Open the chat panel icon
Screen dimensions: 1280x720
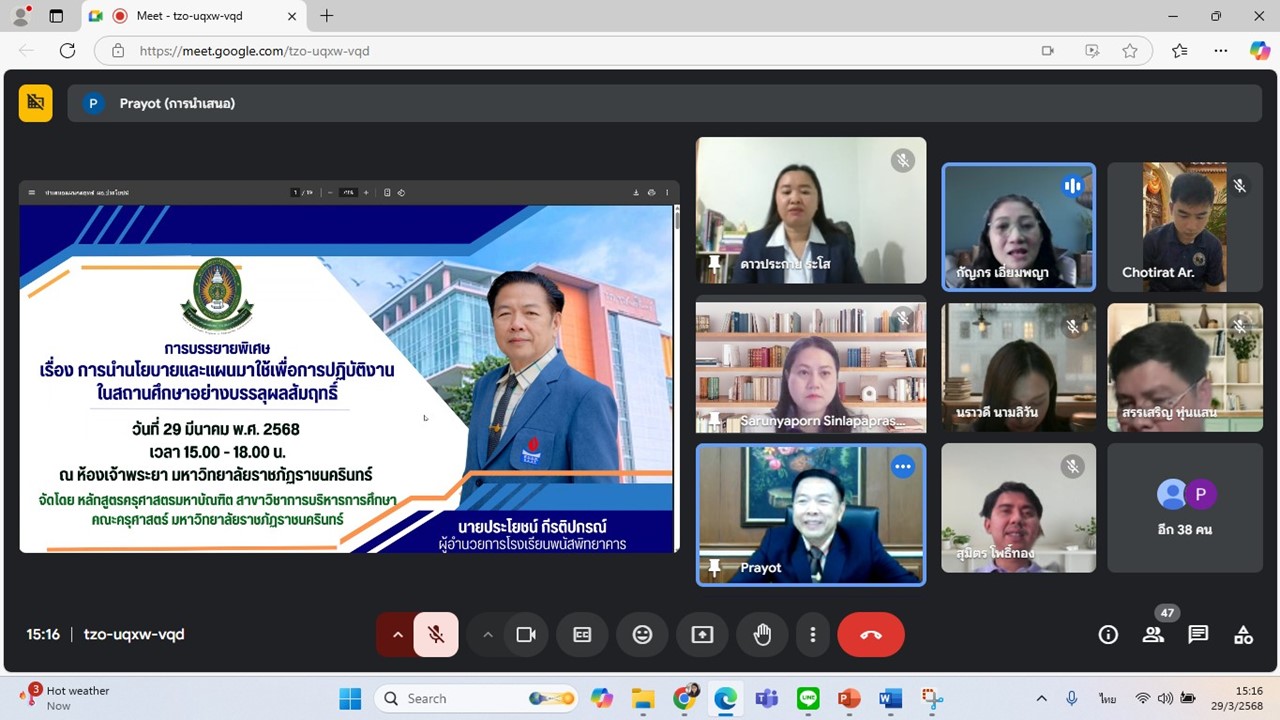[1198, 634]
